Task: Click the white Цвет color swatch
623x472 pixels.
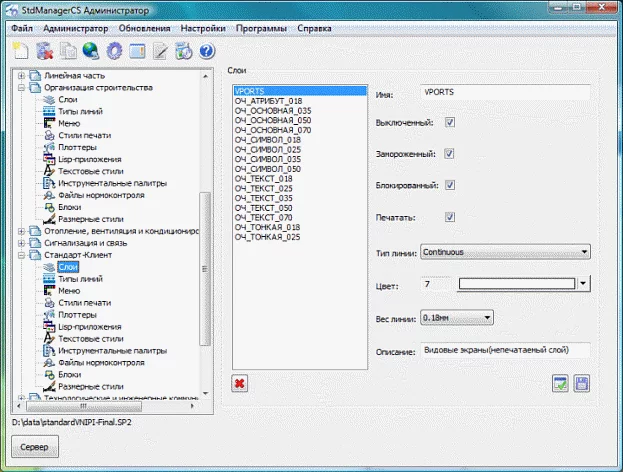Action: [x=516, y=284]
